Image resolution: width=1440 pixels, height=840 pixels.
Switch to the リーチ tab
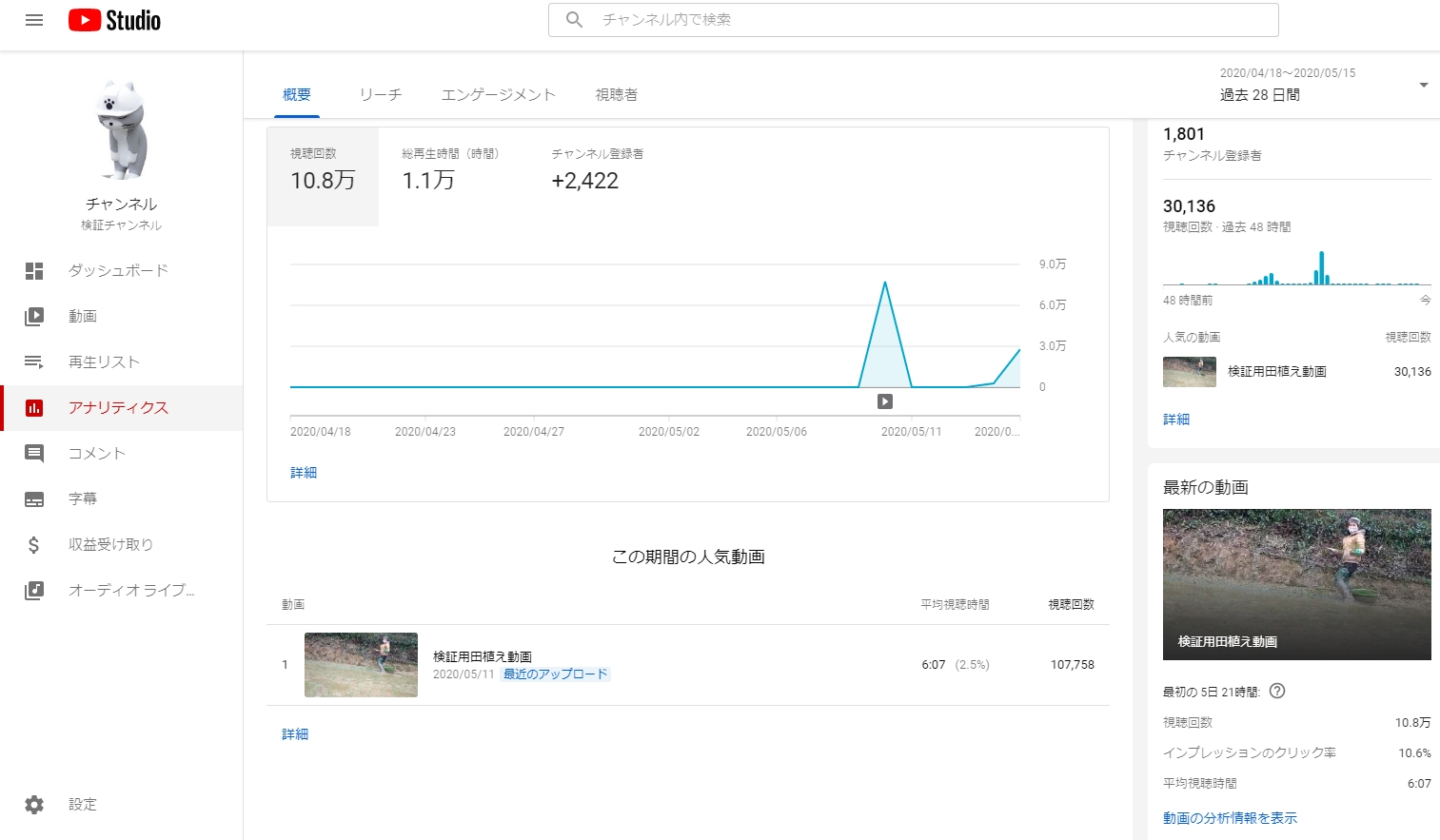[x=380, y=95]
